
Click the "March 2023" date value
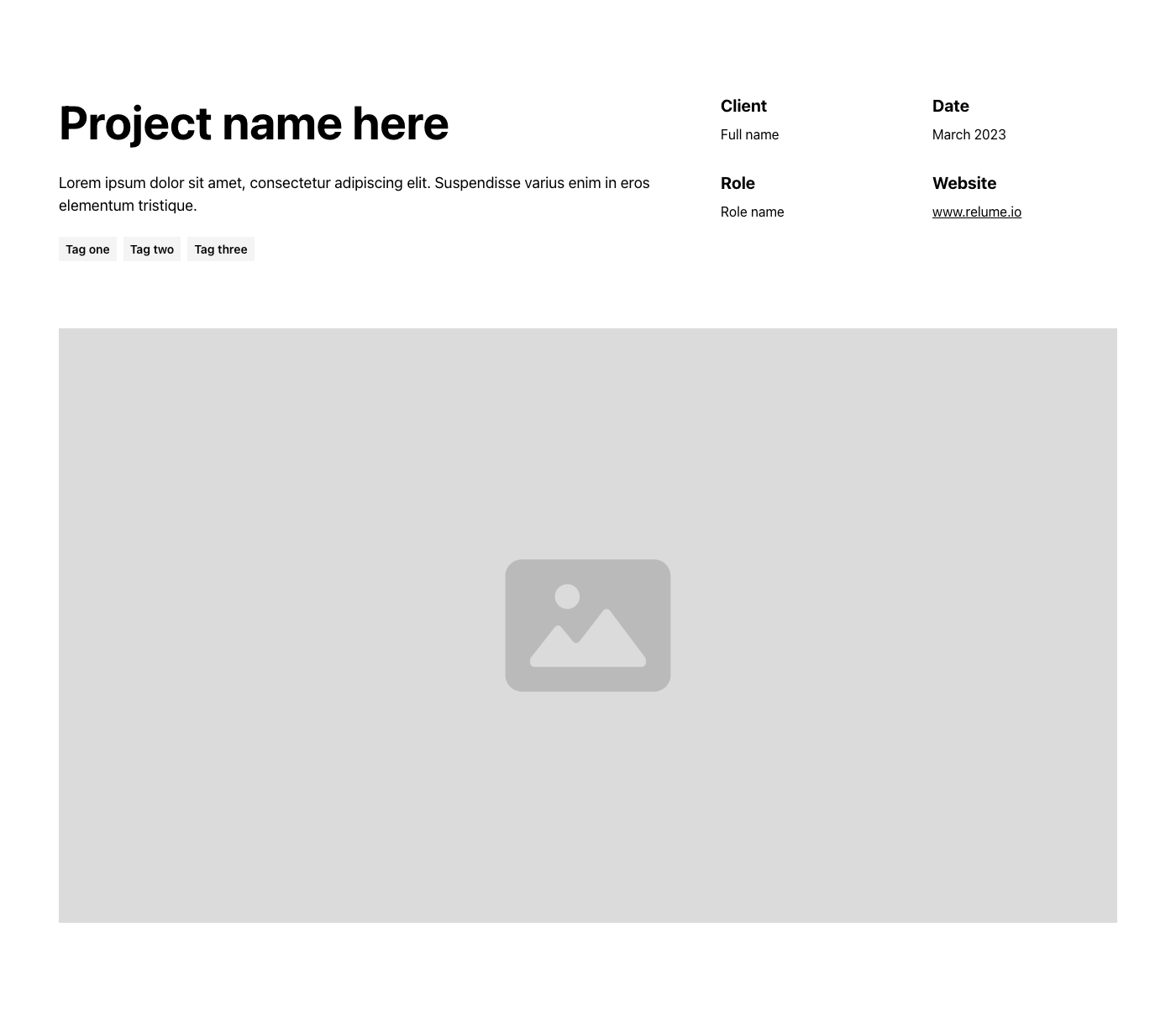click(x=969, y=134)
